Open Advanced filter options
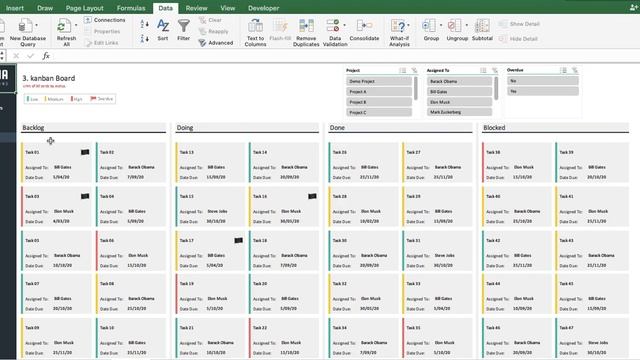Viewport: 640px width, 360px height. pyautogui.click(x=216, y=42)
